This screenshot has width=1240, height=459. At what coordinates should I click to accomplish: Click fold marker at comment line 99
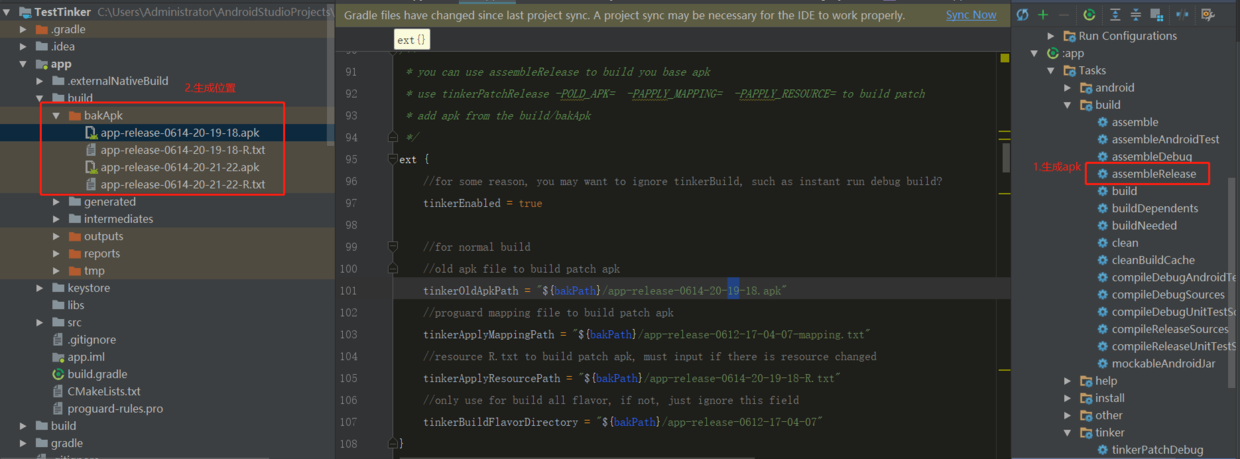tap(393, 247)
